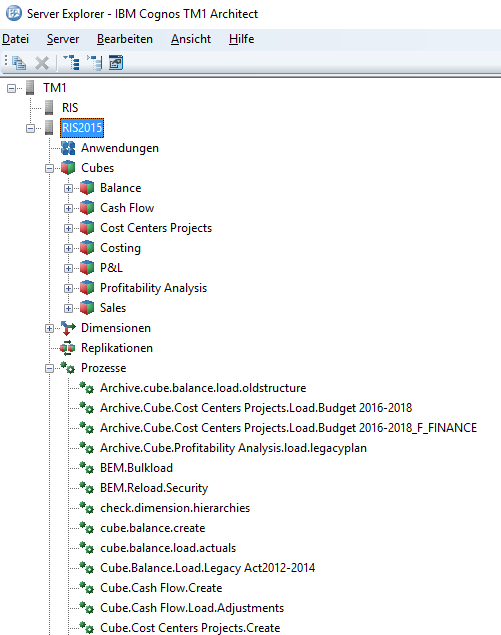Click the collapse tree toolbar icon
This screenshot has height=635, width=501.
point(94,63)
